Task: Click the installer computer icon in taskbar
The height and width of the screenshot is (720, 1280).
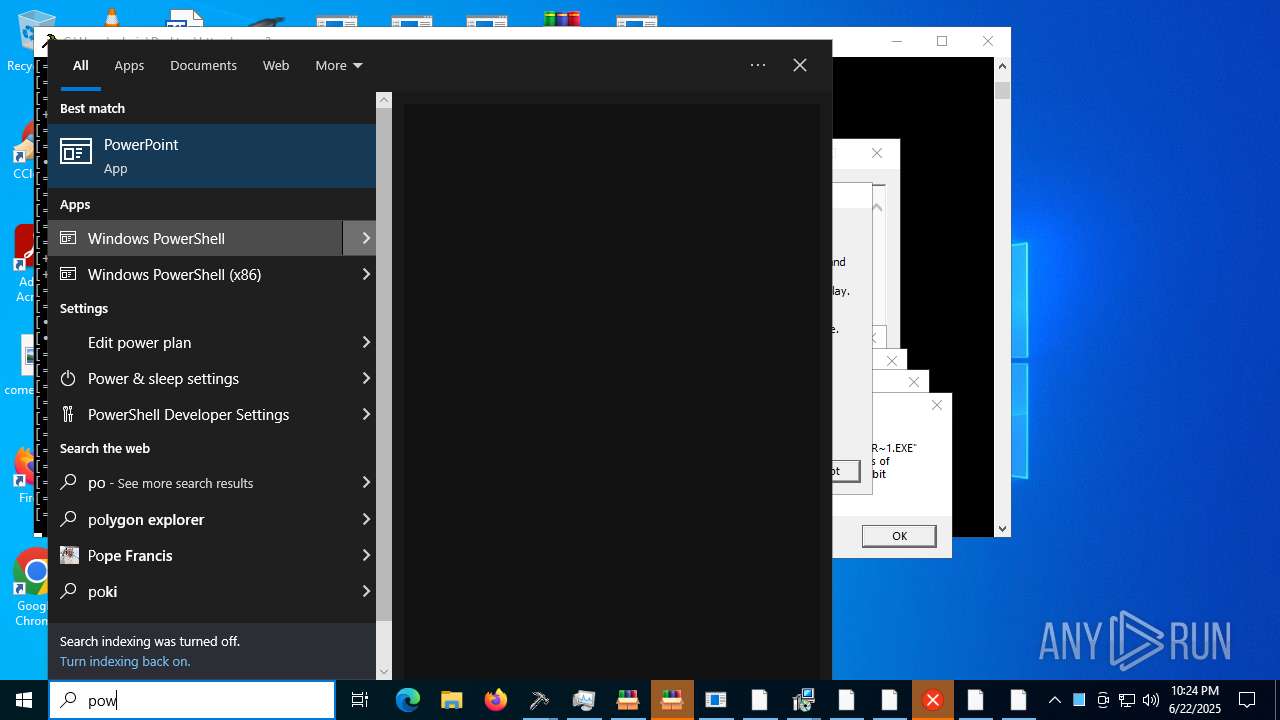Action: pyautogui.click(x=803, y=700)
